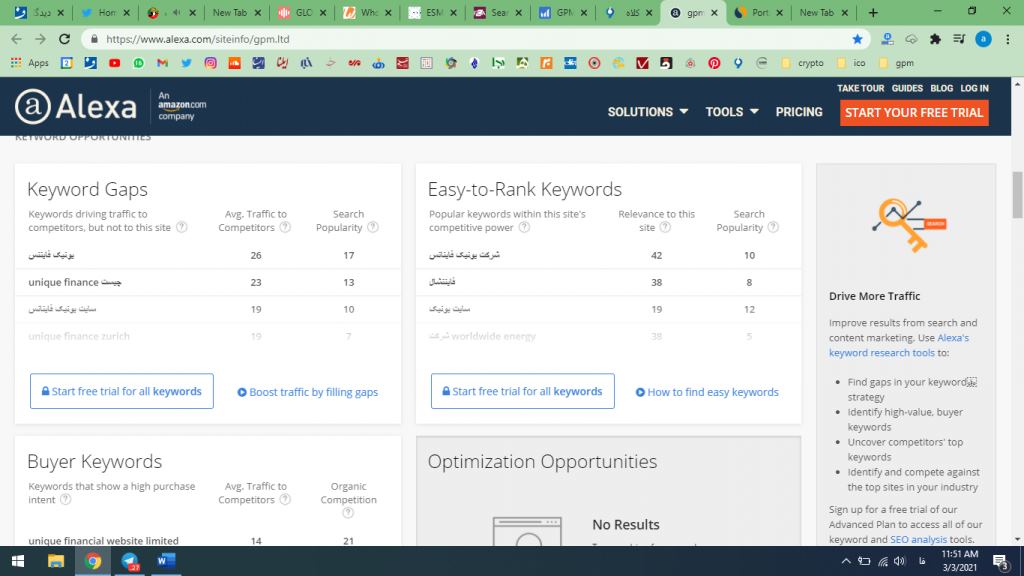Click the Alexa logo in the header
Viewport: 1024px width, 576px height.
tap(75, 108)
